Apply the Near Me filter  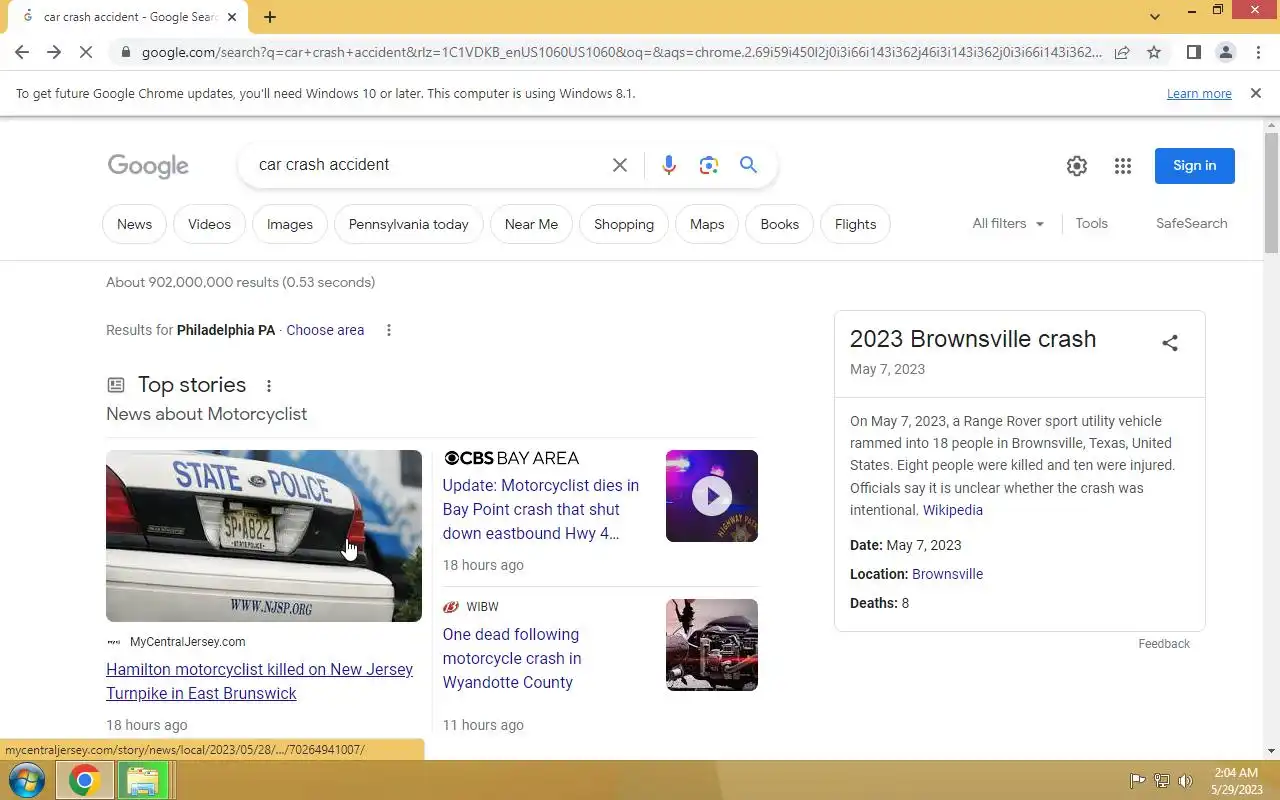coord(531,224)
